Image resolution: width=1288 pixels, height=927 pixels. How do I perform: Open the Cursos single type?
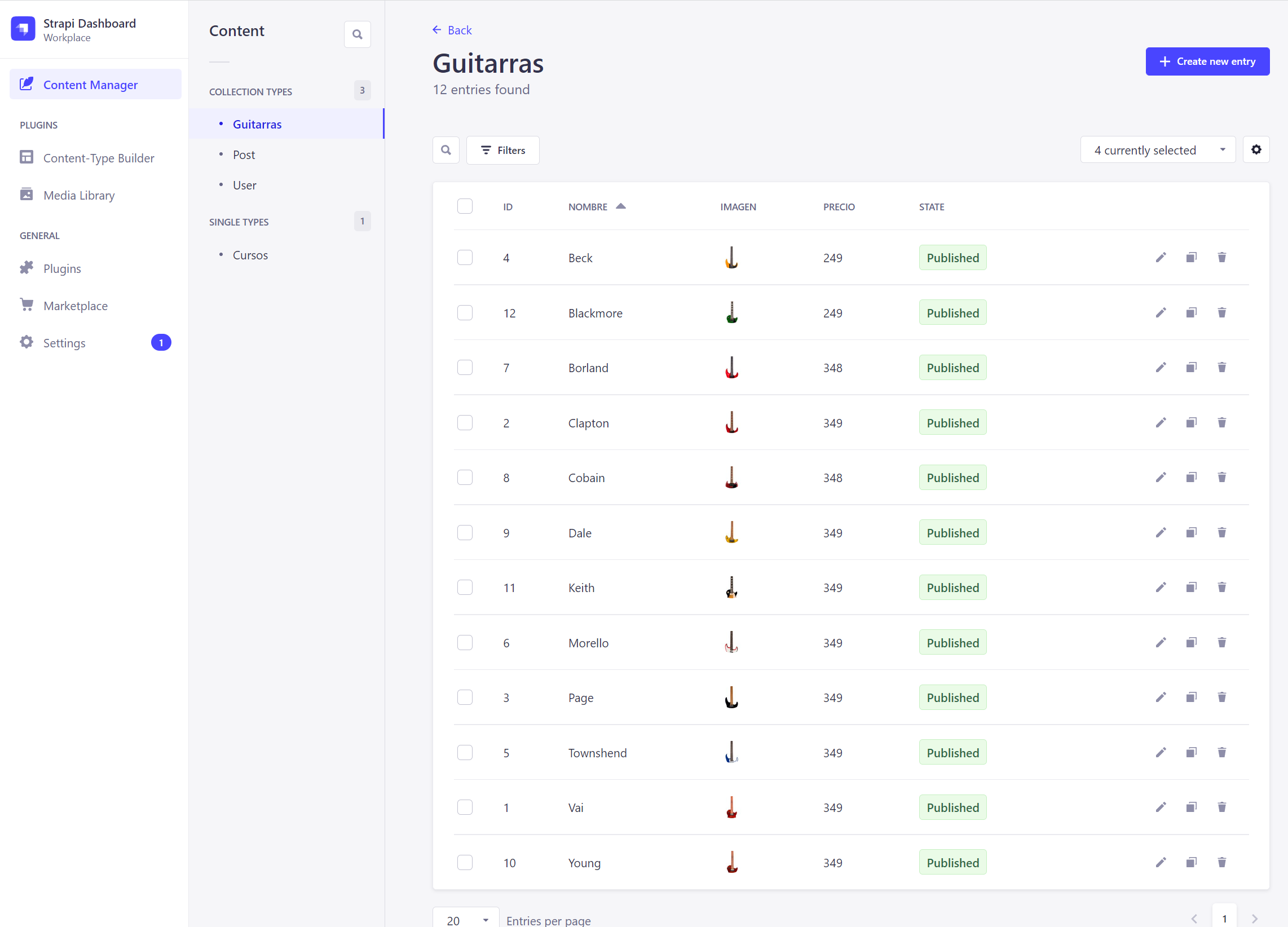tap(250, 255)
